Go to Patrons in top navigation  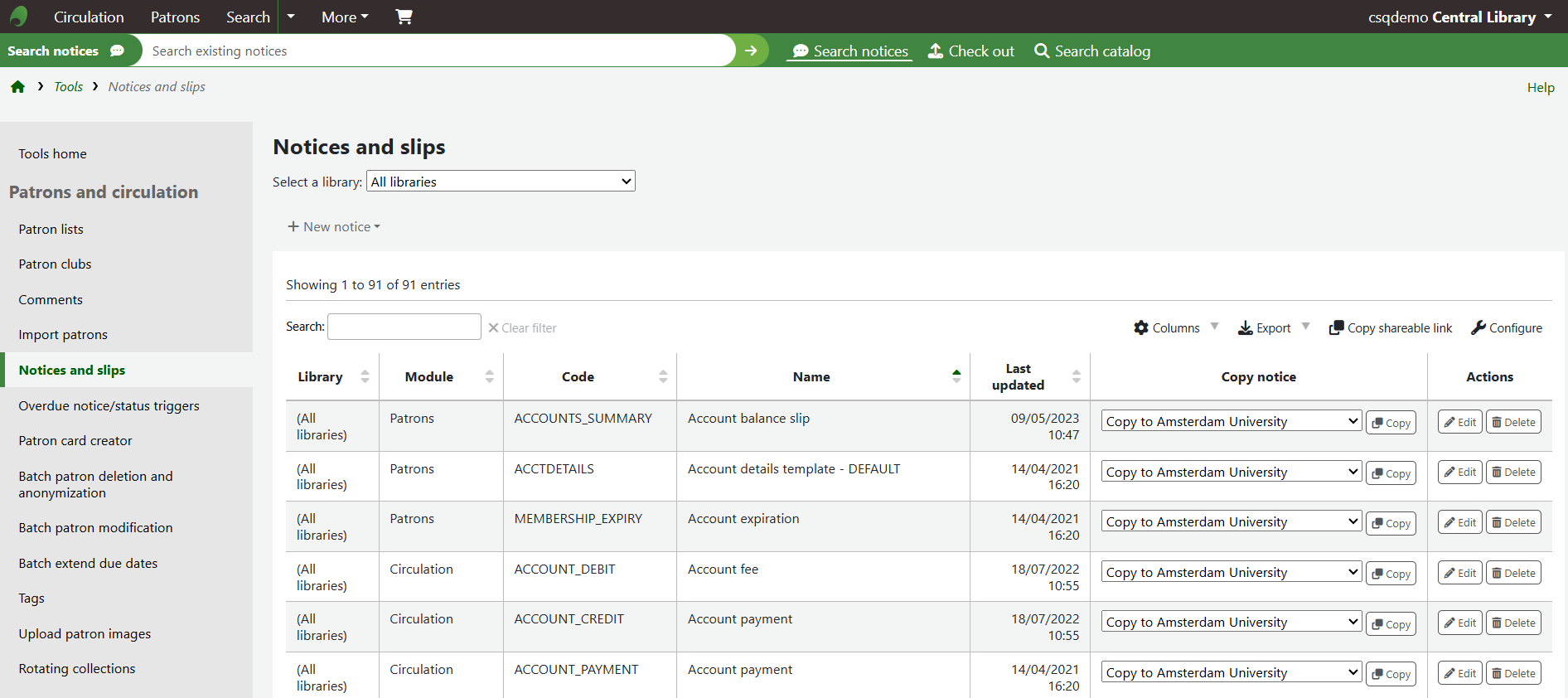(x=175, y=17)
